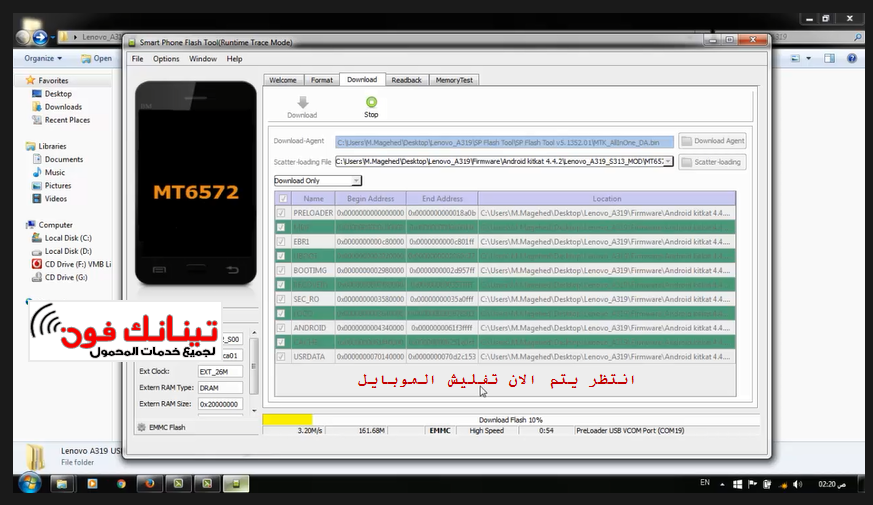The height and width of the screenshot is (505, 873).
Task: Click the chip info panel scrollbar thumb
Action: (x=254, y=366)
